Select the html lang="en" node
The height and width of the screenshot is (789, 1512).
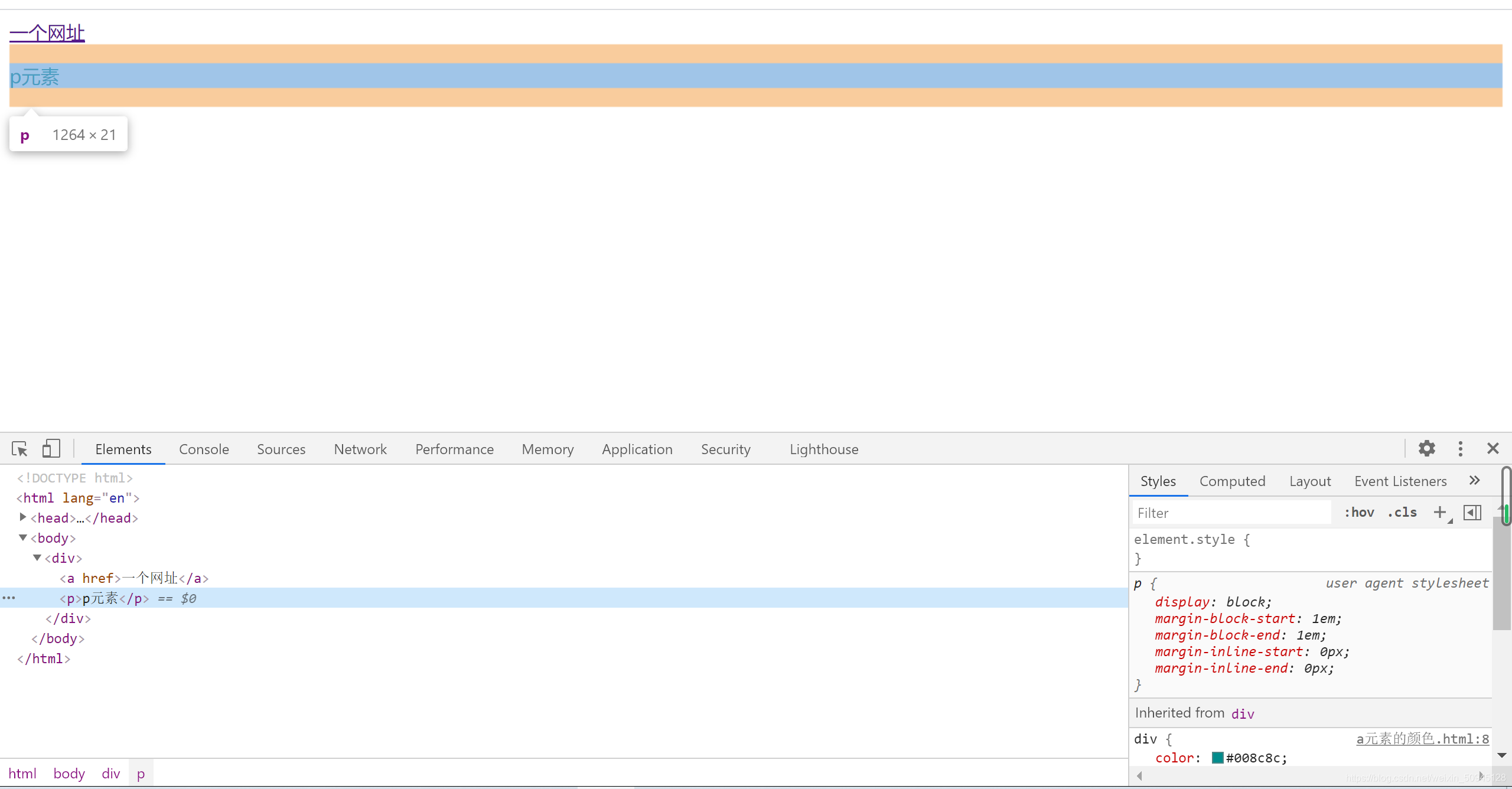[x=78, y=497]
